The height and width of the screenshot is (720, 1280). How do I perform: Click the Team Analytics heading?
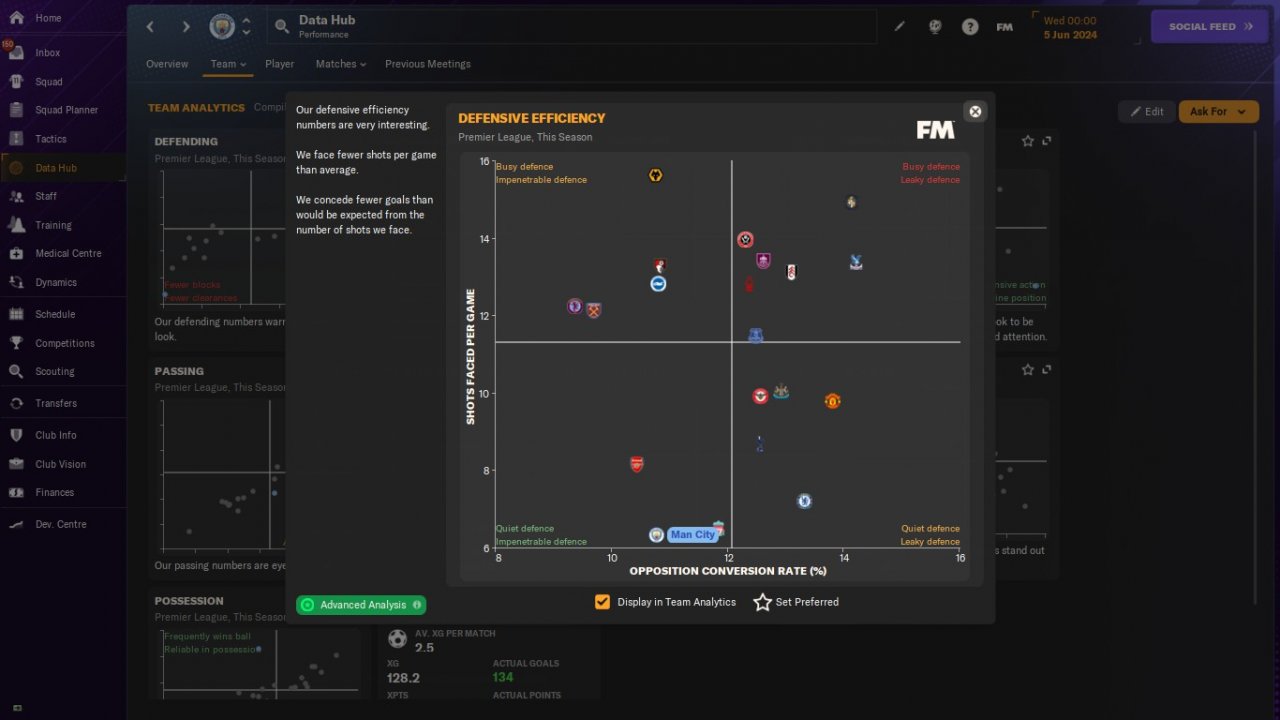tap(196, 108)
